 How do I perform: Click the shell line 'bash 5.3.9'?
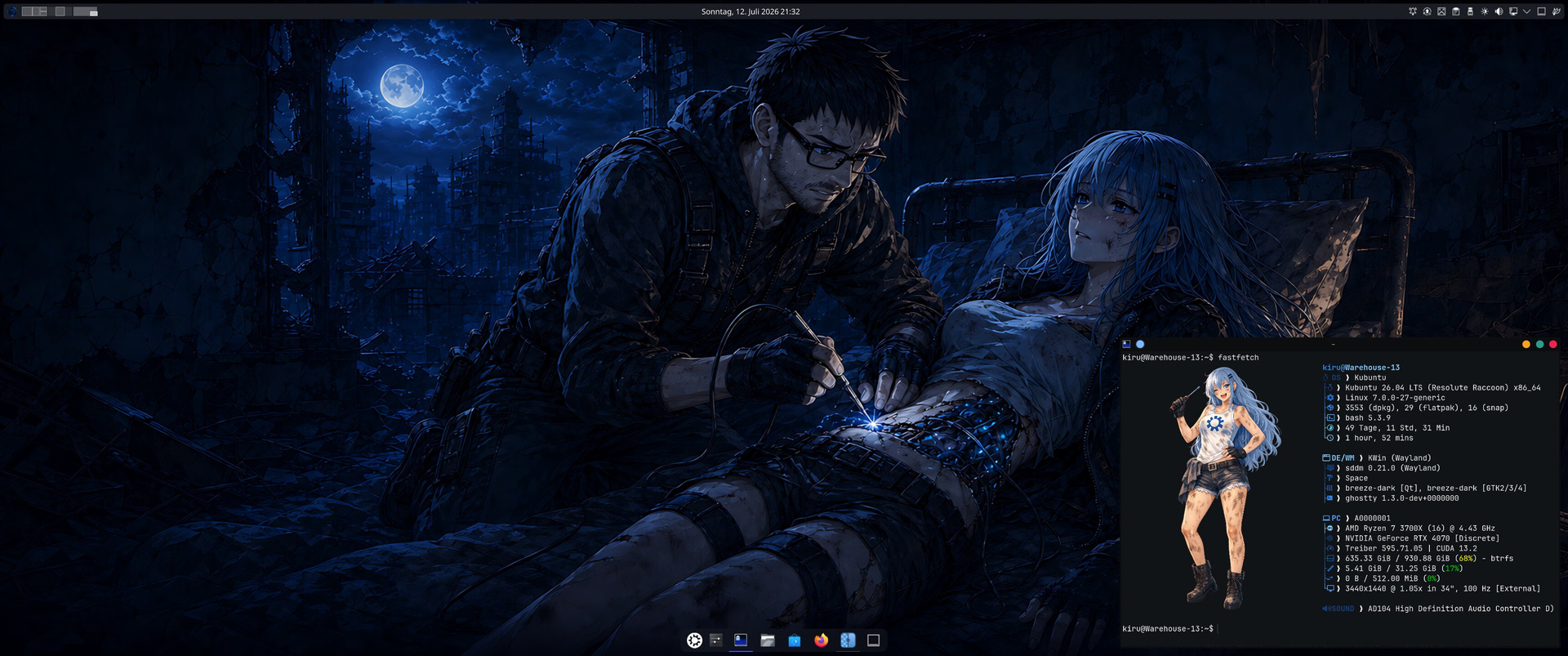[1368, 417]
